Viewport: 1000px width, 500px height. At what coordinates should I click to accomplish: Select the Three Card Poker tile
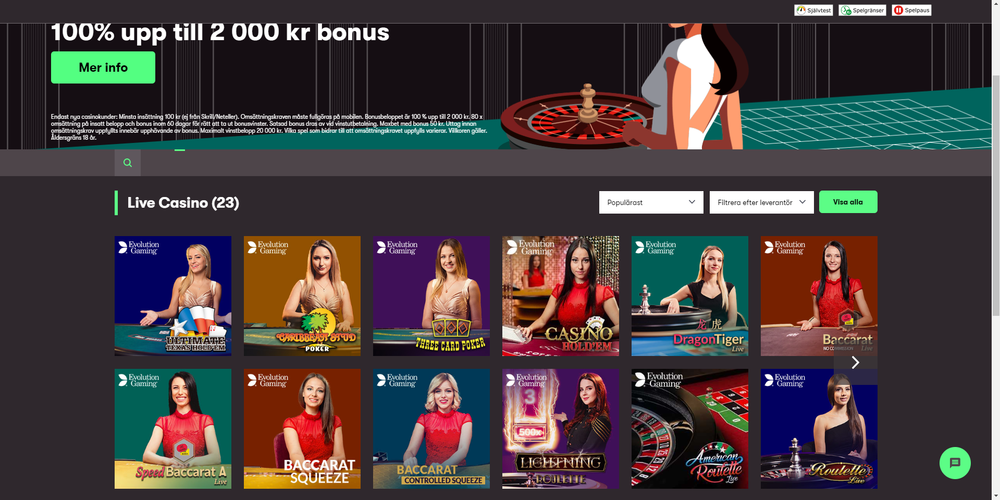point(432,296)
